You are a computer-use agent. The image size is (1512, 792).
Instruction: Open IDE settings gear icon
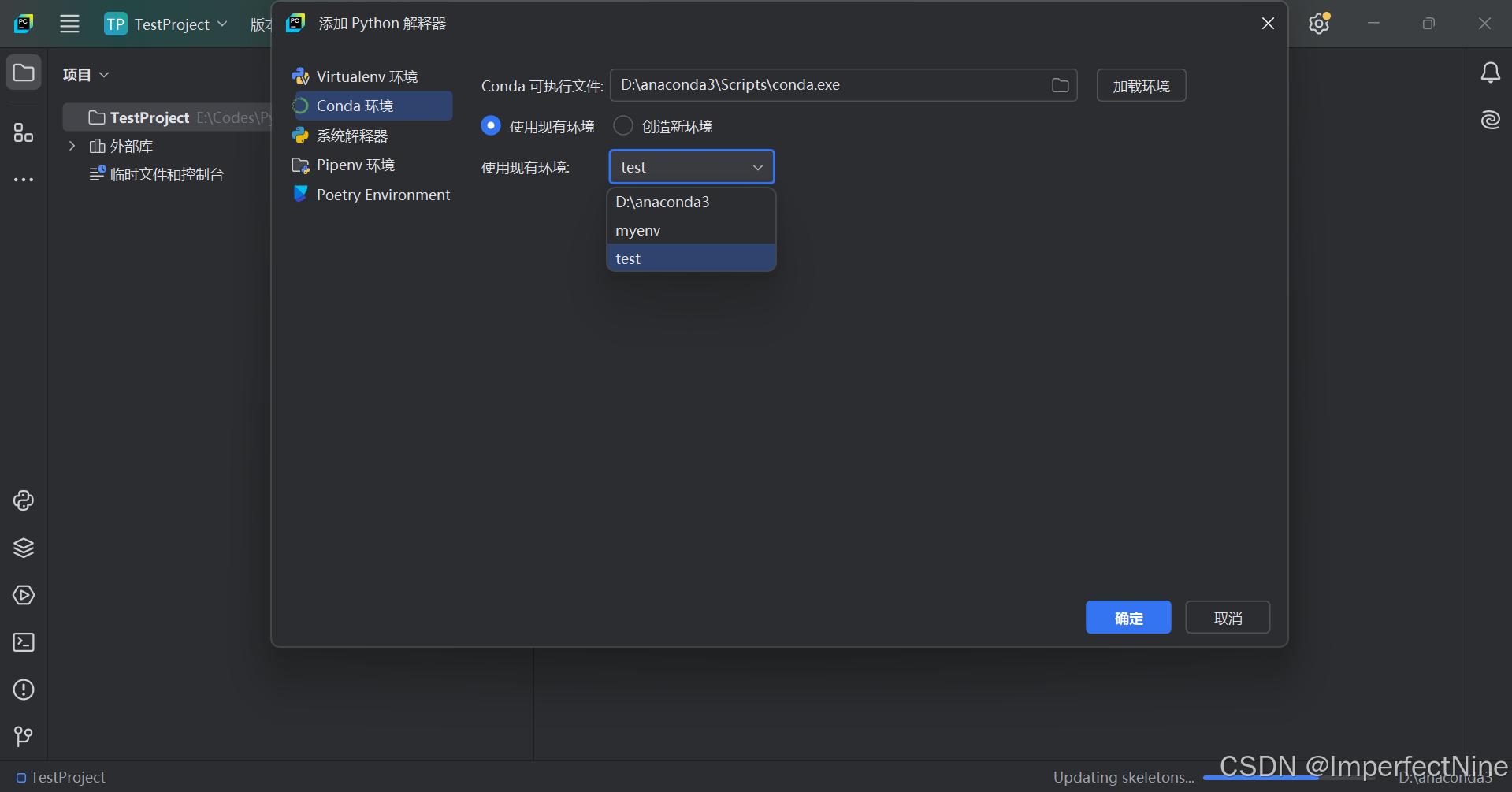[x=1319, y=24]
